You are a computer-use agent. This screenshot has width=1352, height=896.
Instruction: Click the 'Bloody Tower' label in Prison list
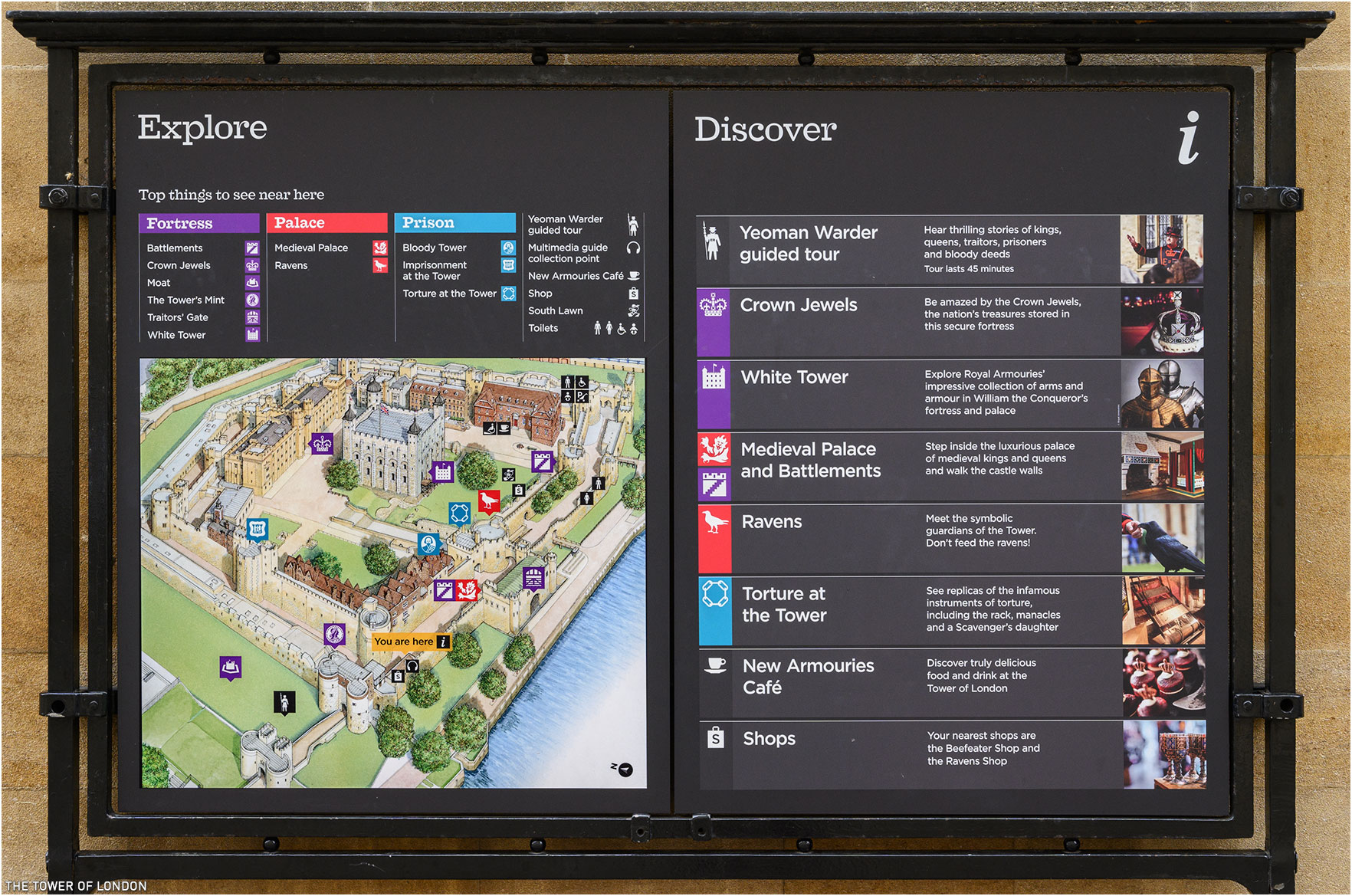(435, 248)
